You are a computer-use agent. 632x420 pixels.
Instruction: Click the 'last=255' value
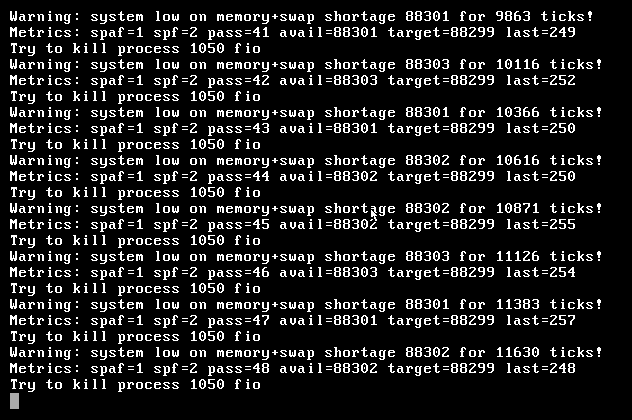point(541,224)
